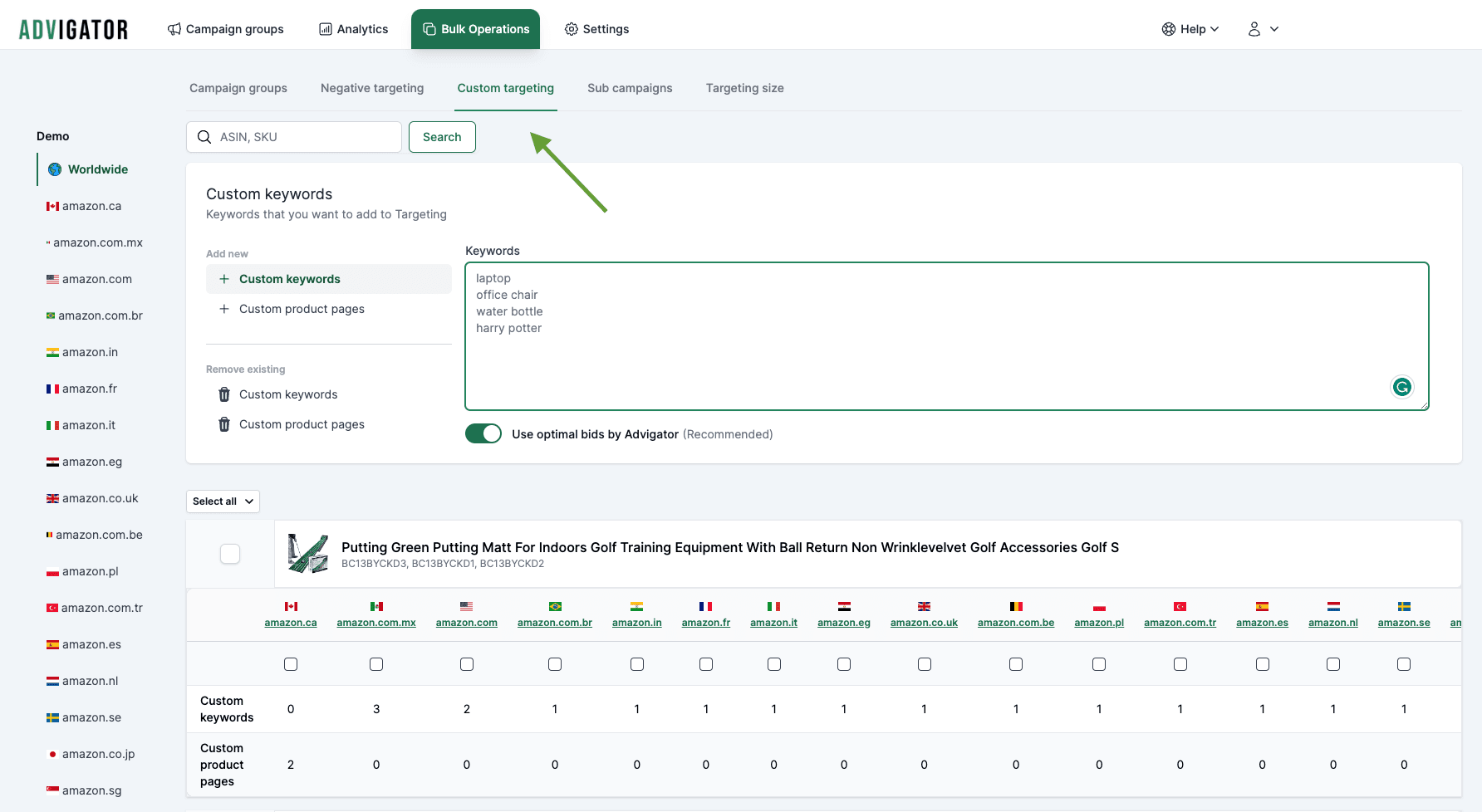
Task: Switch to the Targeting size tab
Action: (745, 88)
